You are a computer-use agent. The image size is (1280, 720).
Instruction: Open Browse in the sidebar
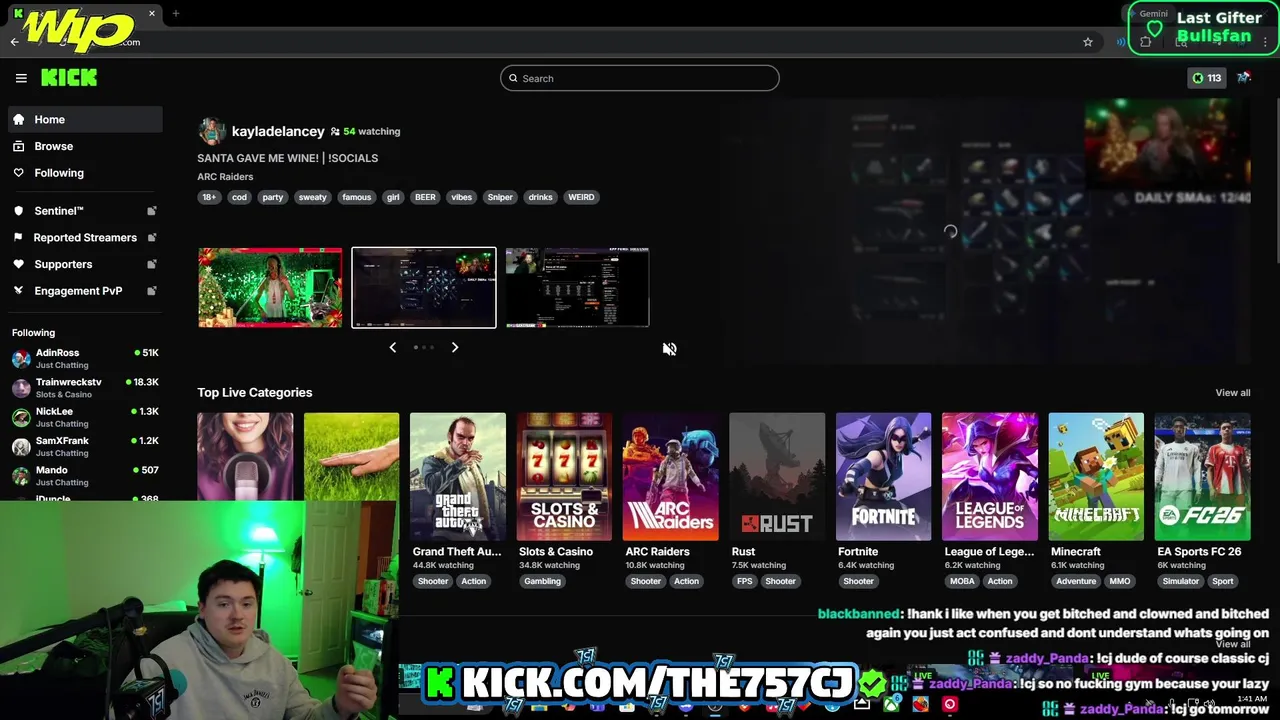[85, 146]
